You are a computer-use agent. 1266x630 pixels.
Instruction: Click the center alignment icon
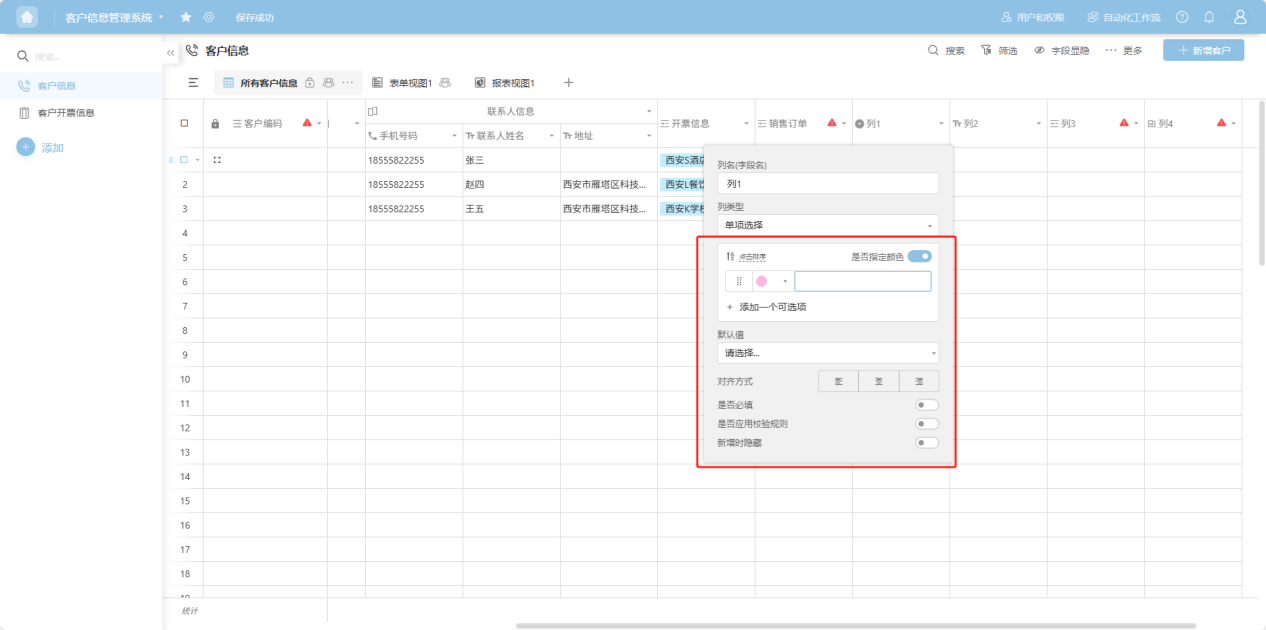(878, 381)
